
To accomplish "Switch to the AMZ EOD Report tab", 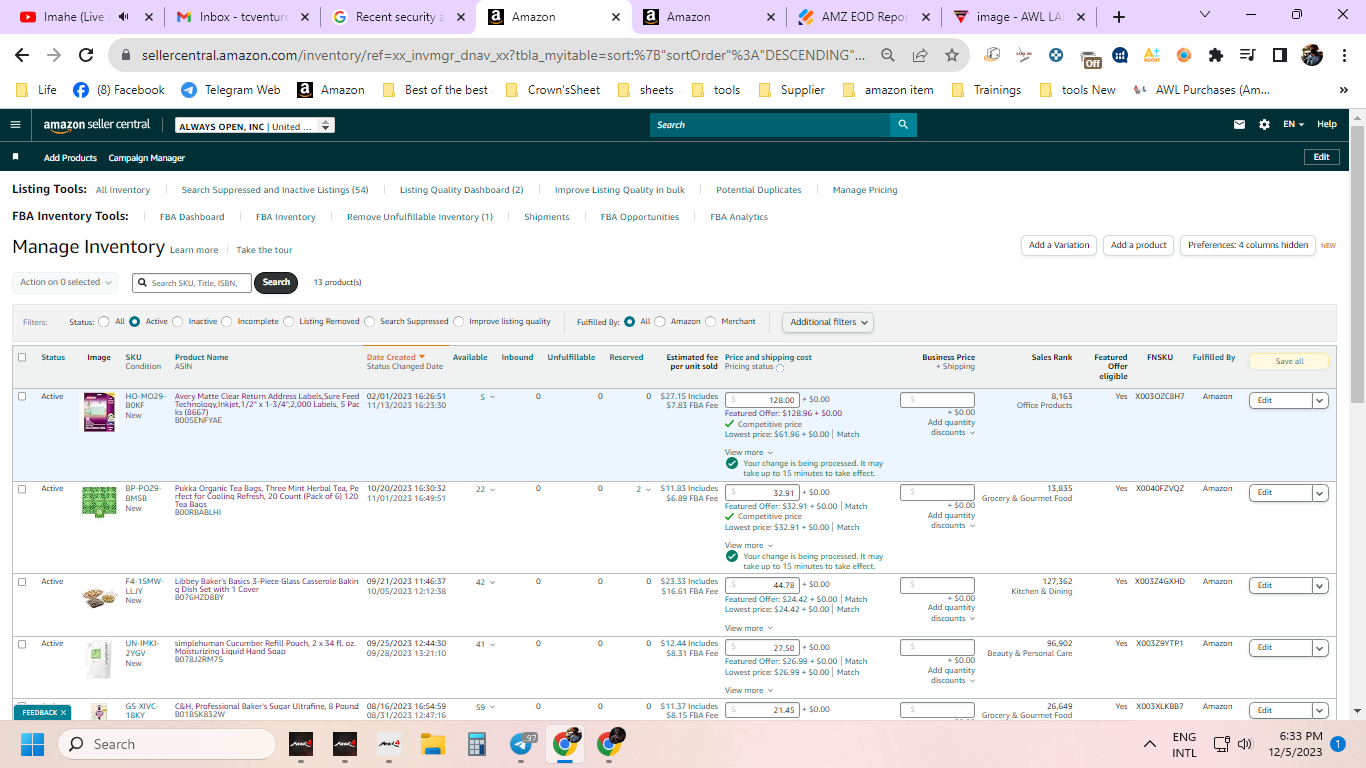I will (x=862, y=17).
